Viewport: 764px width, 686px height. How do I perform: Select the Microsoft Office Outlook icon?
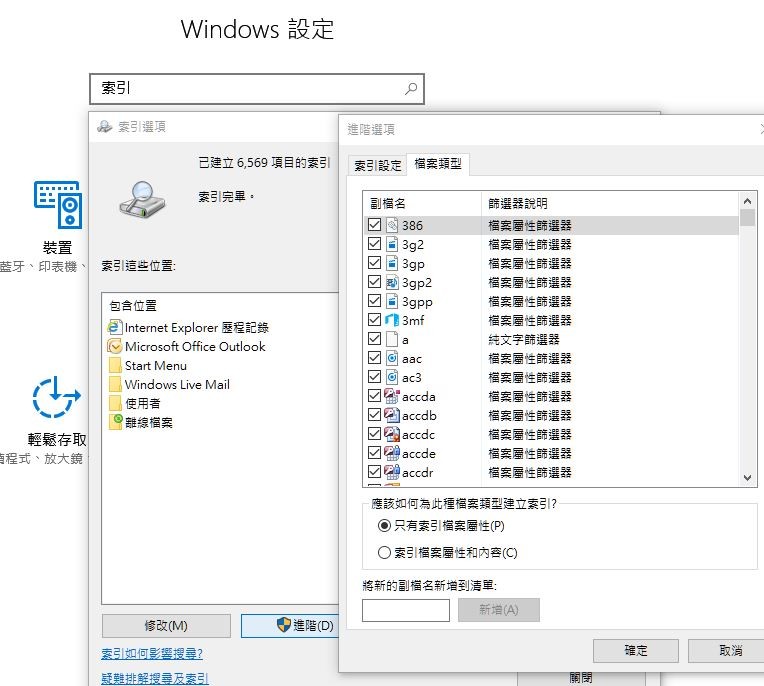point(115,346)
